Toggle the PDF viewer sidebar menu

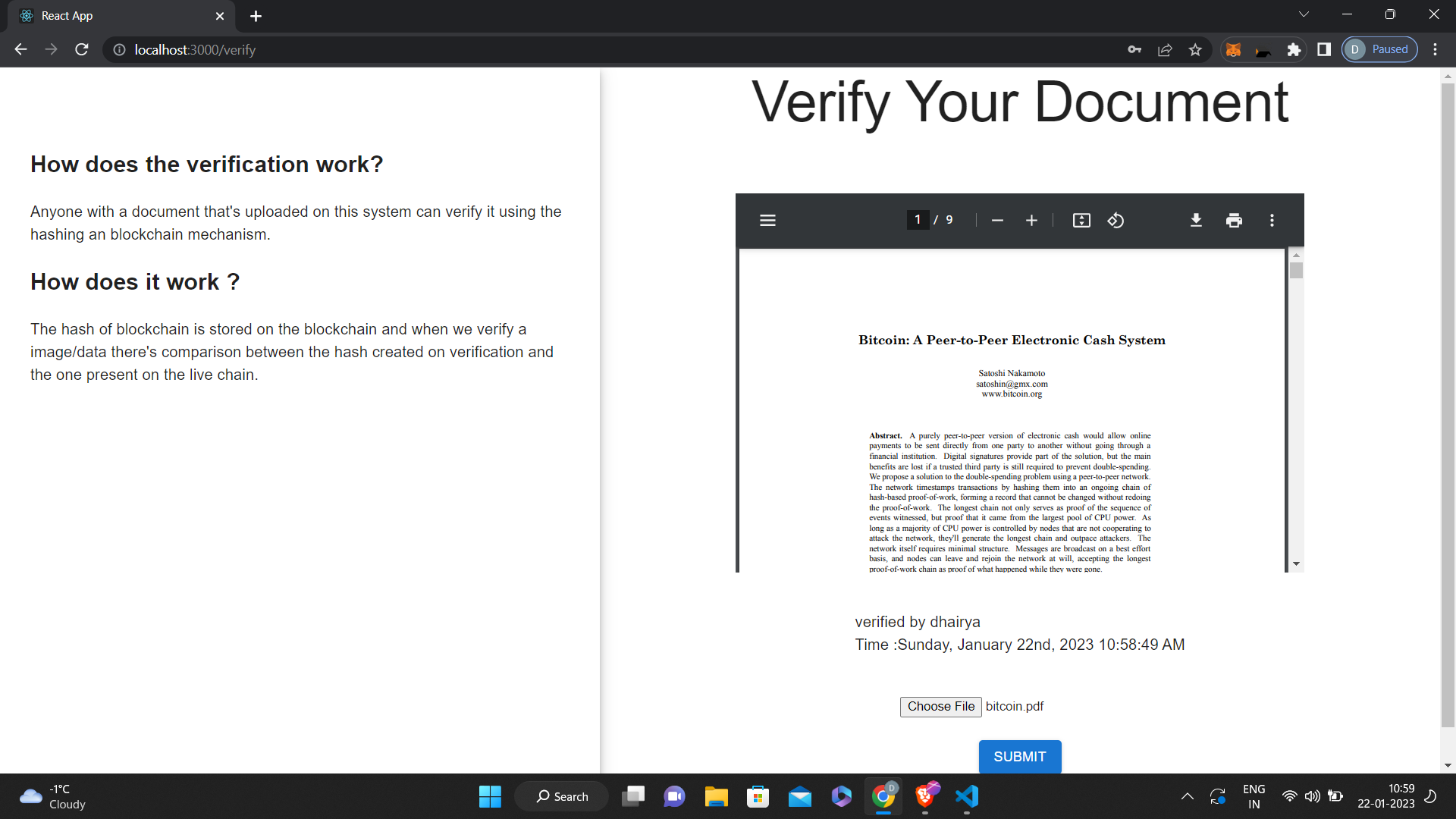tap(767, 221)
